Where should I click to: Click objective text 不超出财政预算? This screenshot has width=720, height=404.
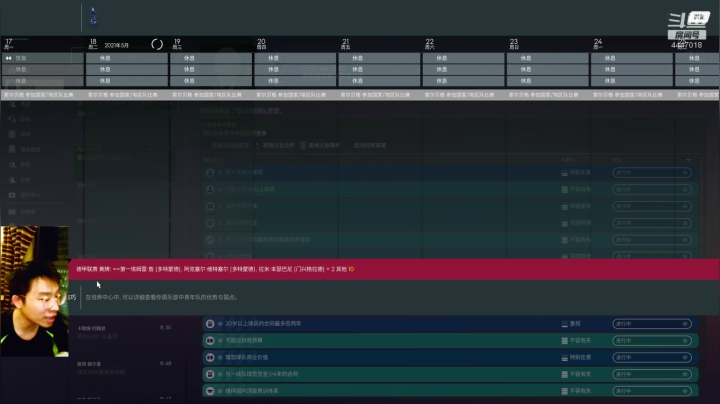click(x=244, y=341)
